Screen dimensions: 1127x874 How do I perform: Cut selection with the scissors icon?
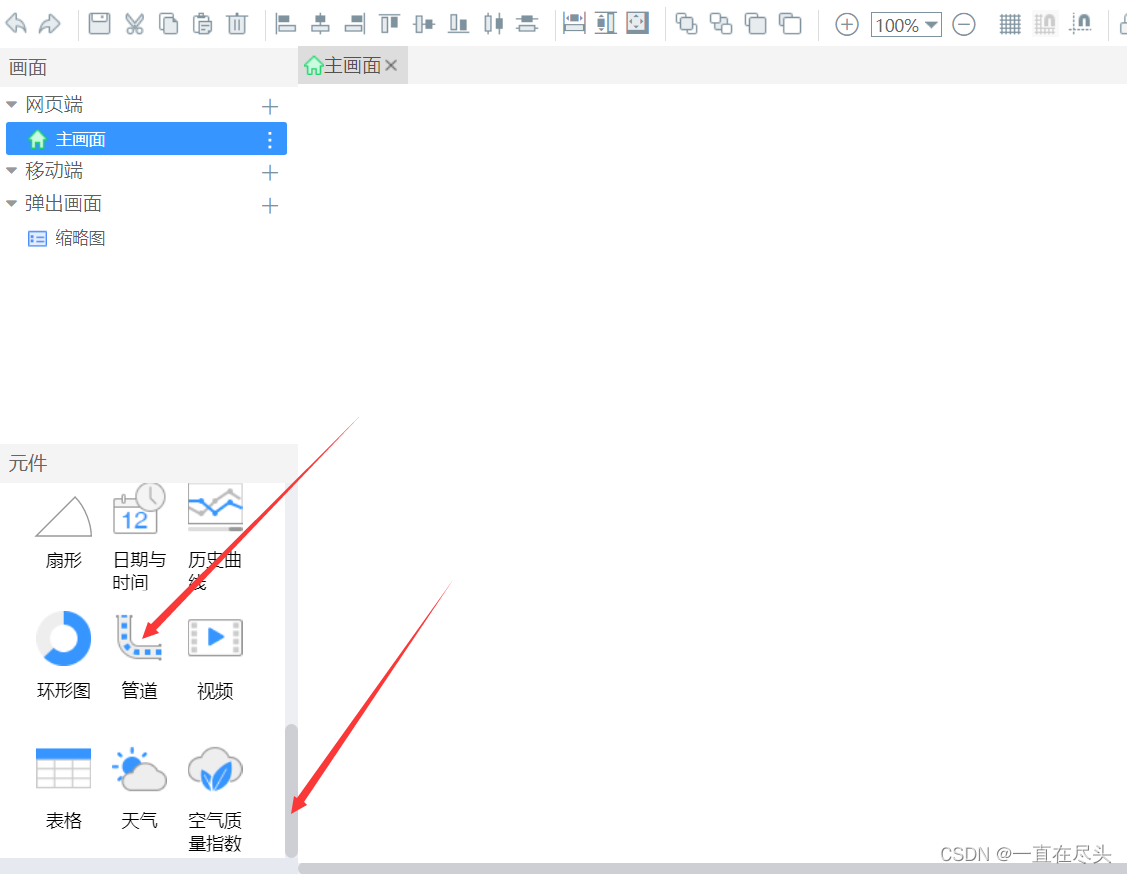(x=134, y=24)
